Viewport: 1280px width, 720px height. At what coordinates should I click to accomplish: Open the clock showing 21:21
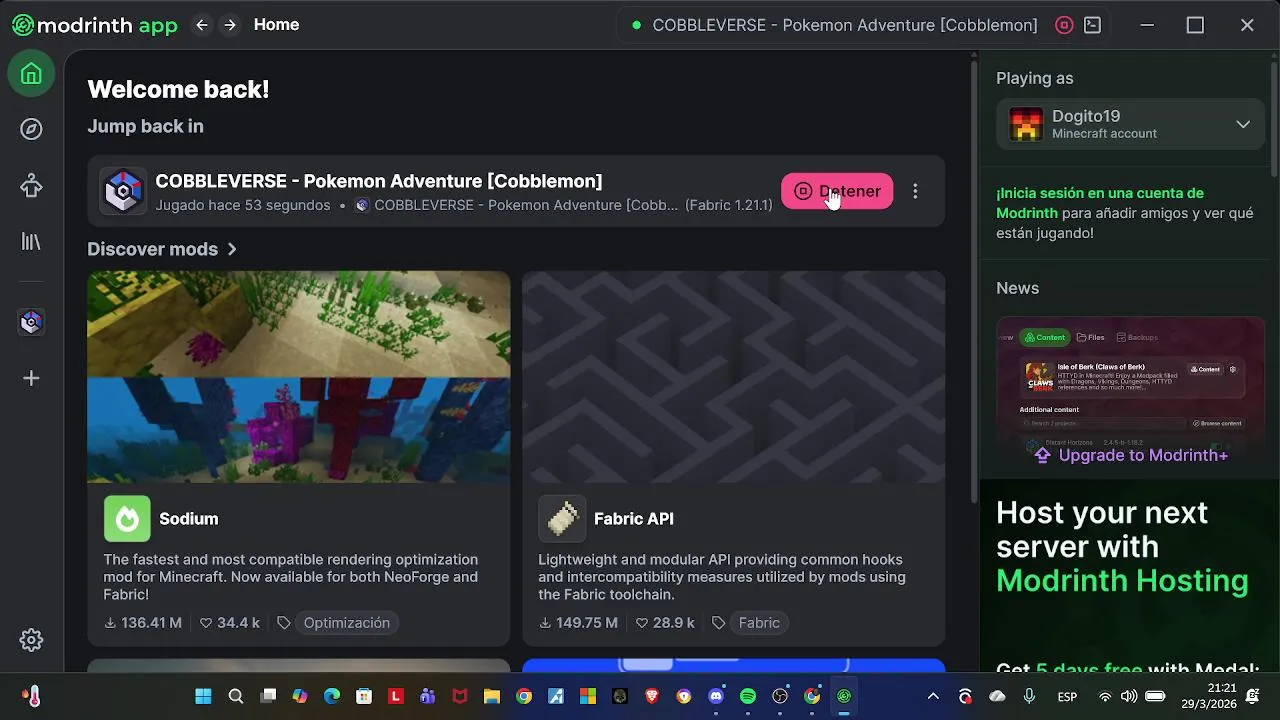(1209, 696)
